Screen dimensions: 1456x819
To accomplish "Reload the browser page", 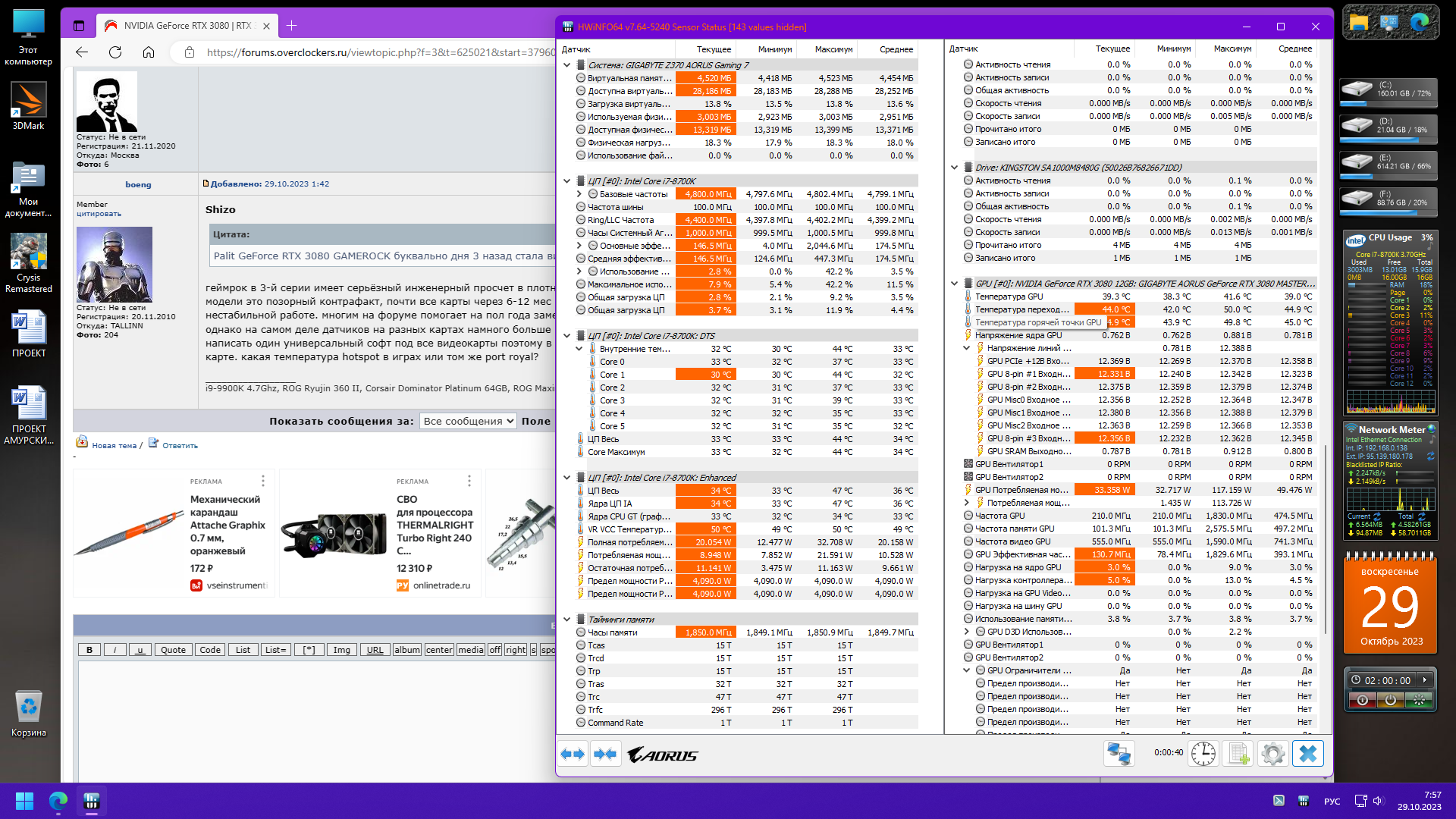I will click(x=115, y=52).
